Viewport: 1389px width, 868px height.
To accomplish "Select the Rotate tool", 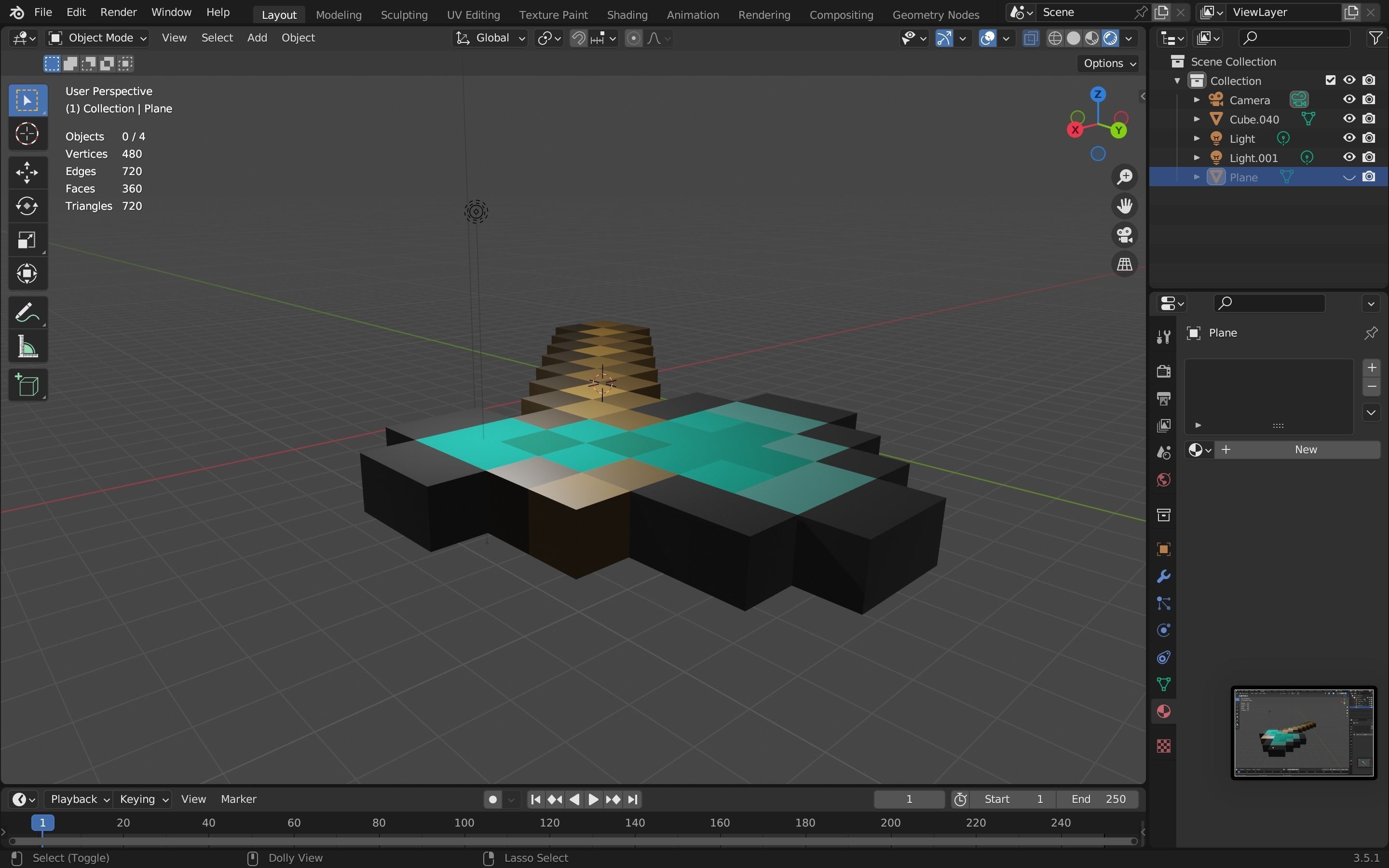I will [x=27, y=206].
